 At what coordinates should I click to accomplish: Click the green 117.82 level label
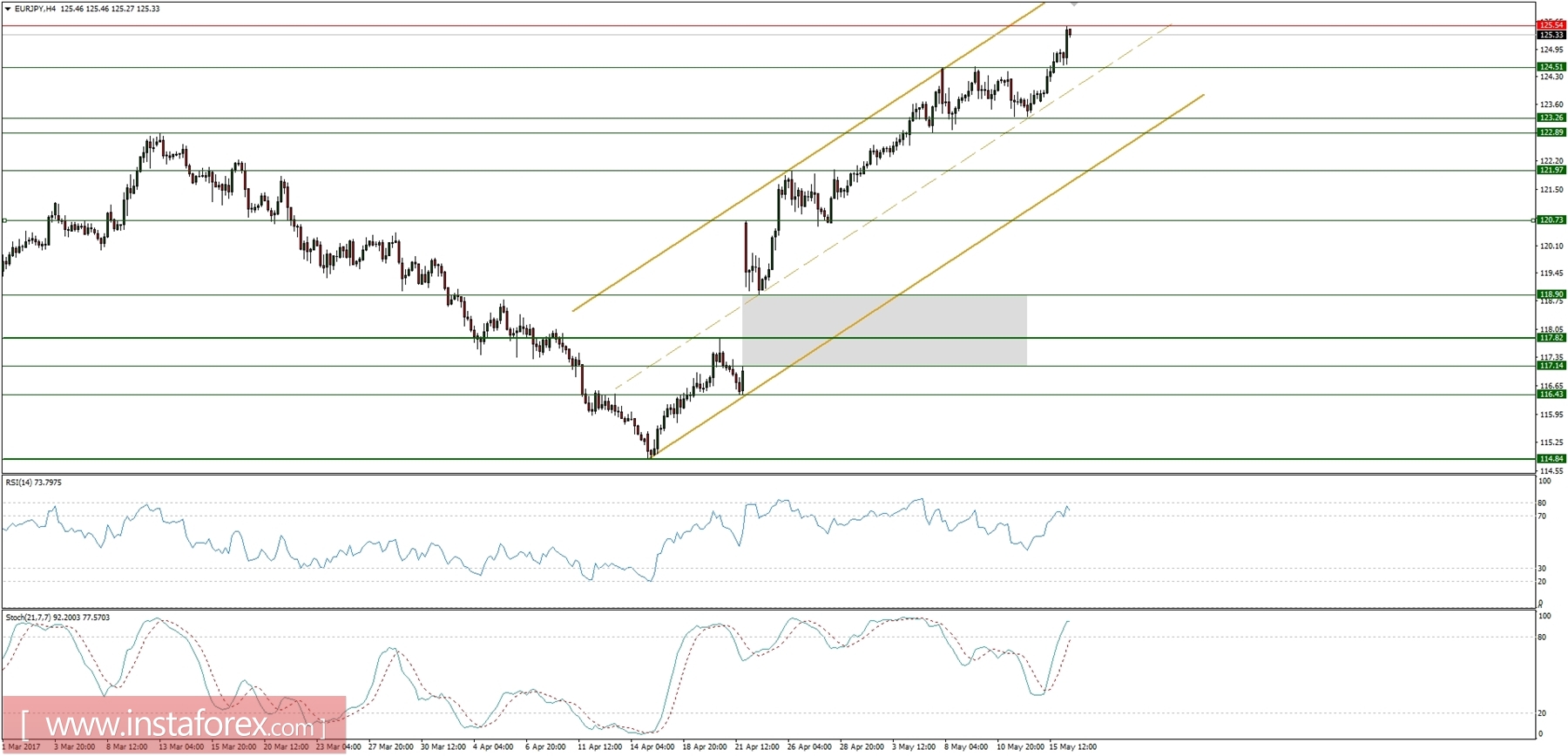click(x=1551, y=338)
